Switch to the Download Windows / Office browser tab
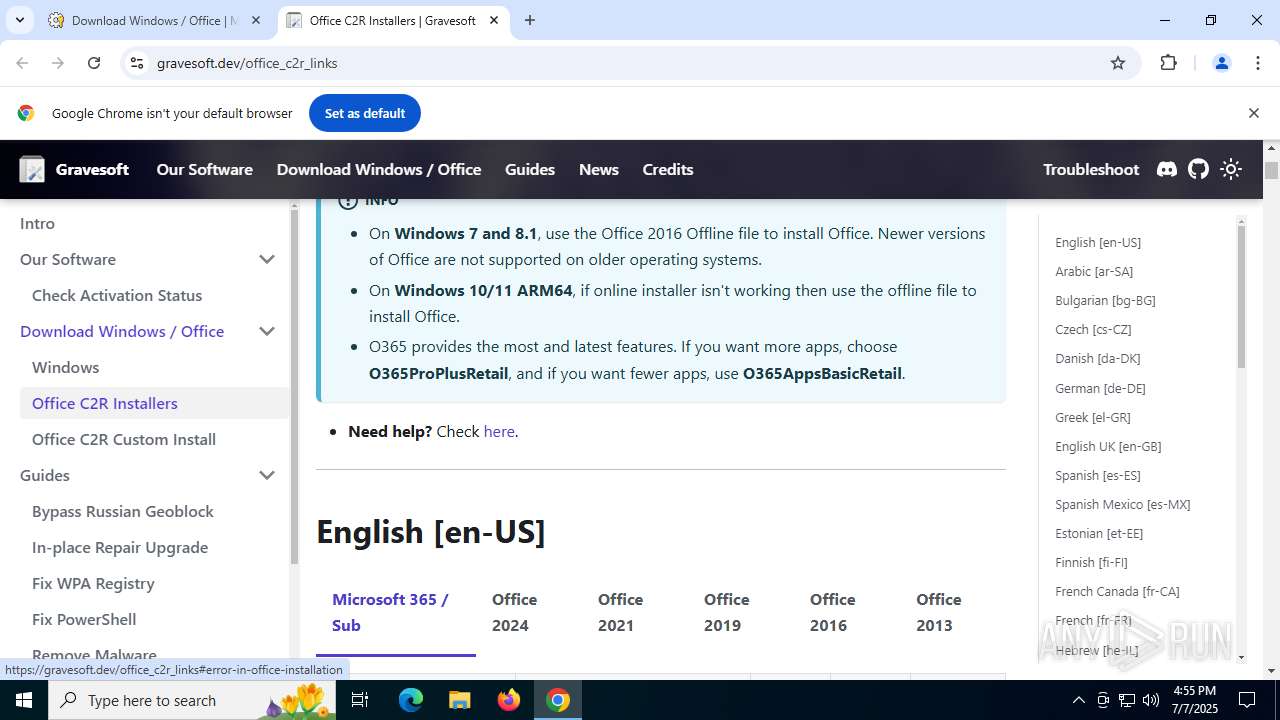 155,20
